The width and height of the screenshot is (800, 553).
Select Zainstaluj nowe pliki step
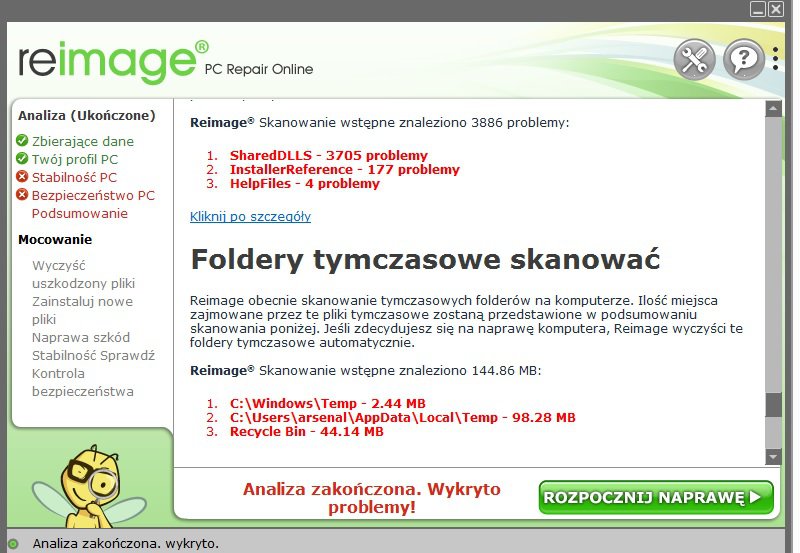click(82, 310)
